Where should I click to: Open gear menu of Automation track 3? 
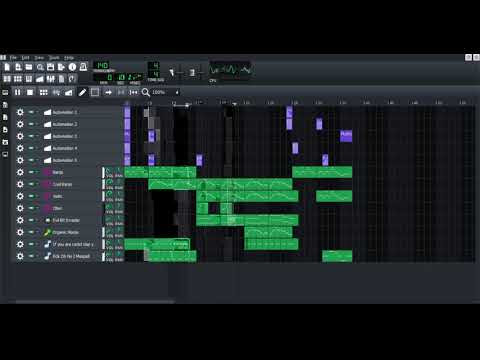click(20, 136)
